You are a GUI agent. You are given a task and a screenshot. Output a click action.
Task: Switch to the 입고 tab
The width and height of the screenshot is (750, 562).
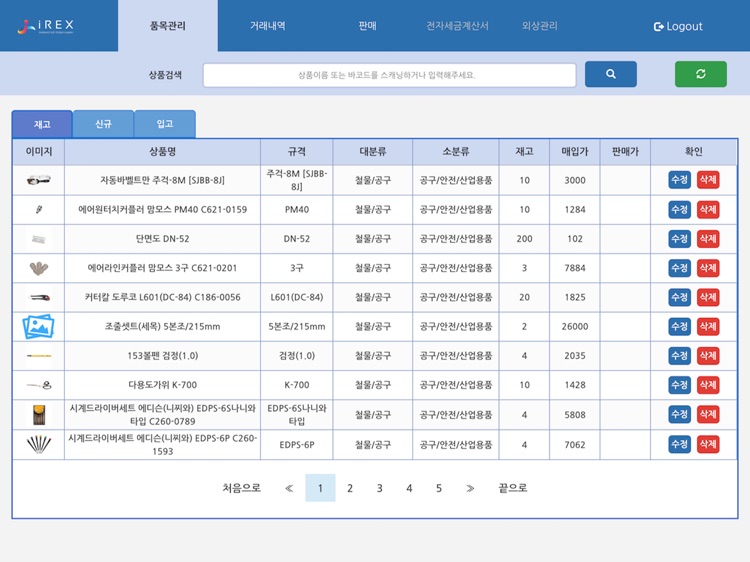(x=165, y=124)
